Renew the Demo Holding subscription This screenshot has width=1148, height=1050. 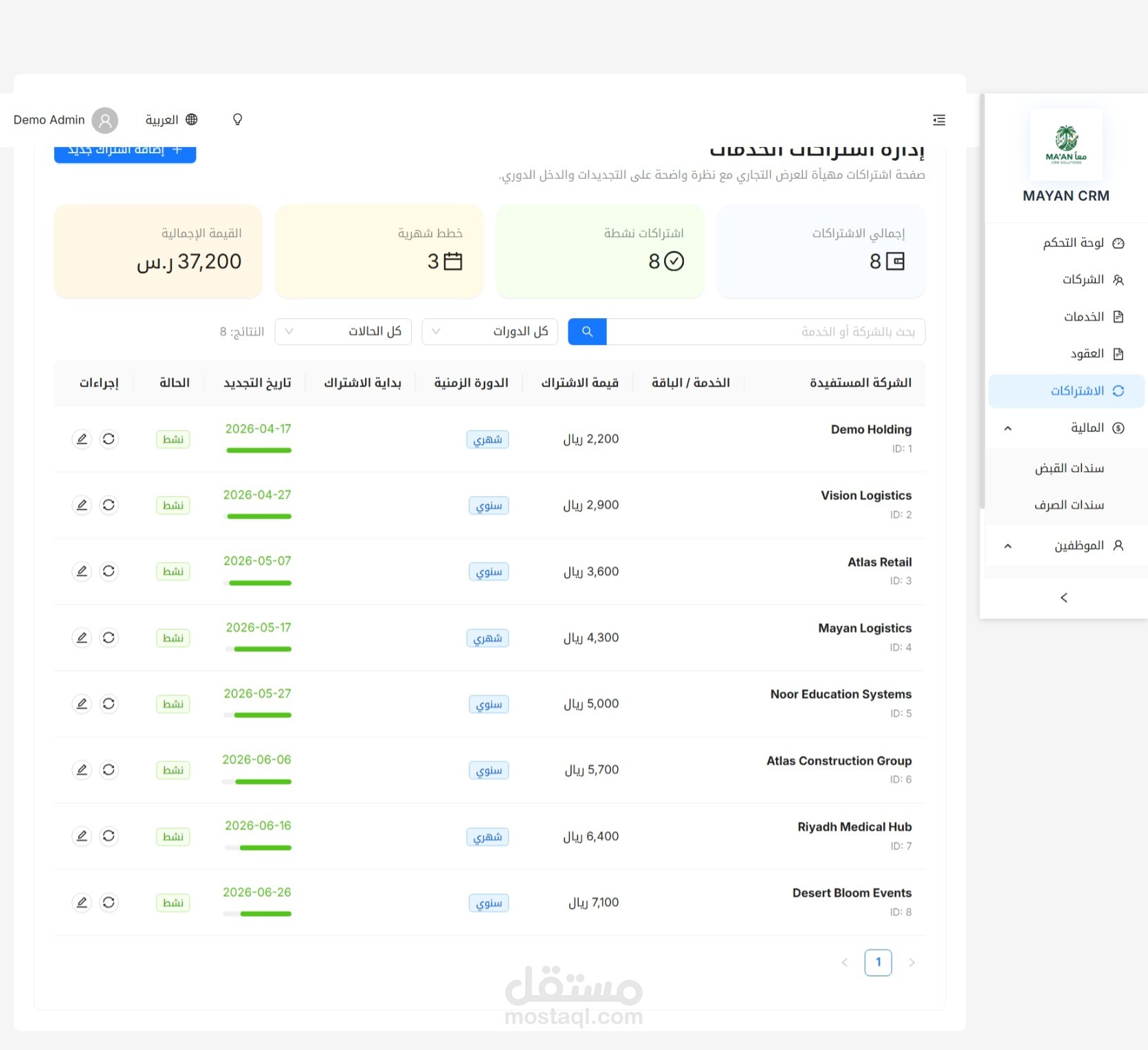coord(109,439)
